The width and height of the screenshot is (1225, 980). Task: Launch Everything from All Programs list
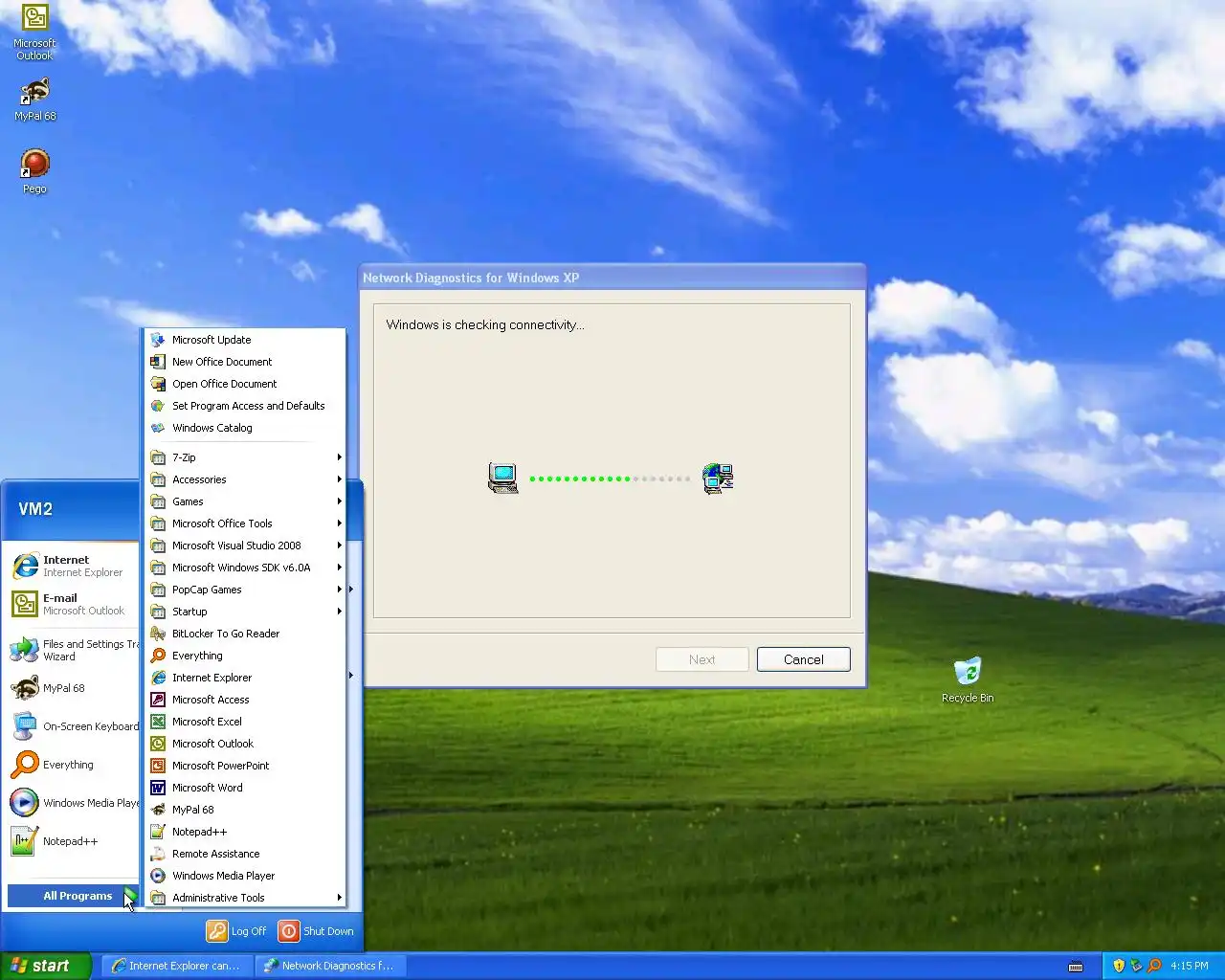click(245, 656)
